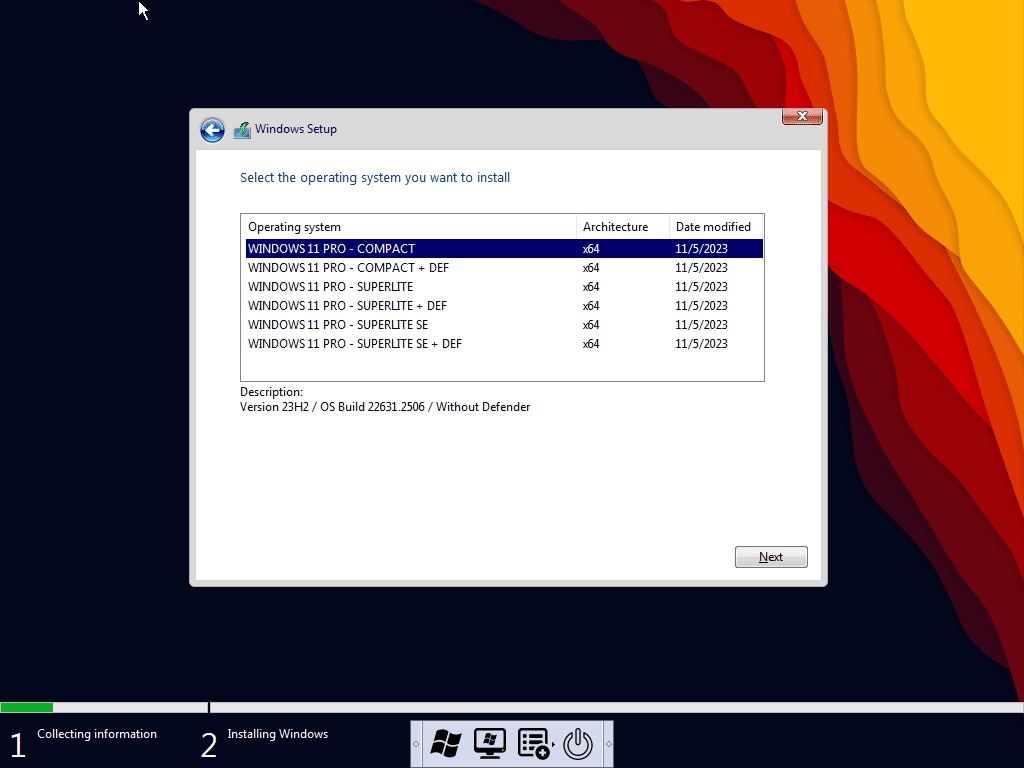Select WINDOWS 11 PRO - SUPERLITE
Image resolution: width=1024 pixels, height=768 pixels.
click(x=504, y=287)
